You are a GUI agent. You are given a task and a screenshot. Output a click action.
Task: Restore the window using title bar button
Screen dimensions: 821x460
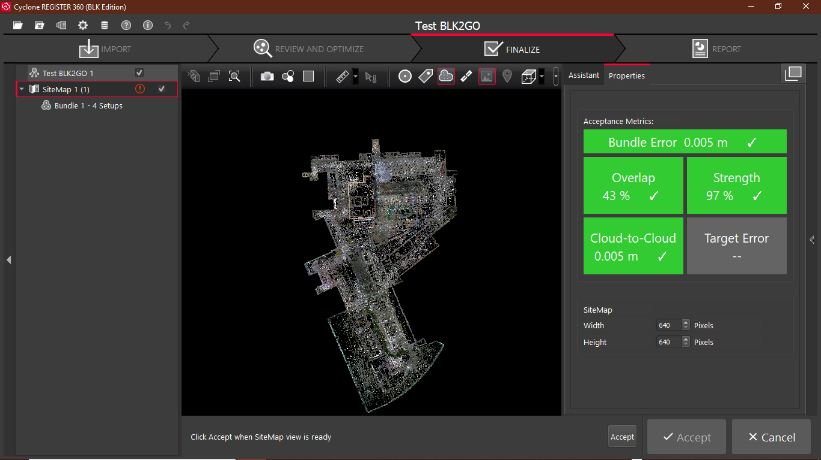(778, 6)
